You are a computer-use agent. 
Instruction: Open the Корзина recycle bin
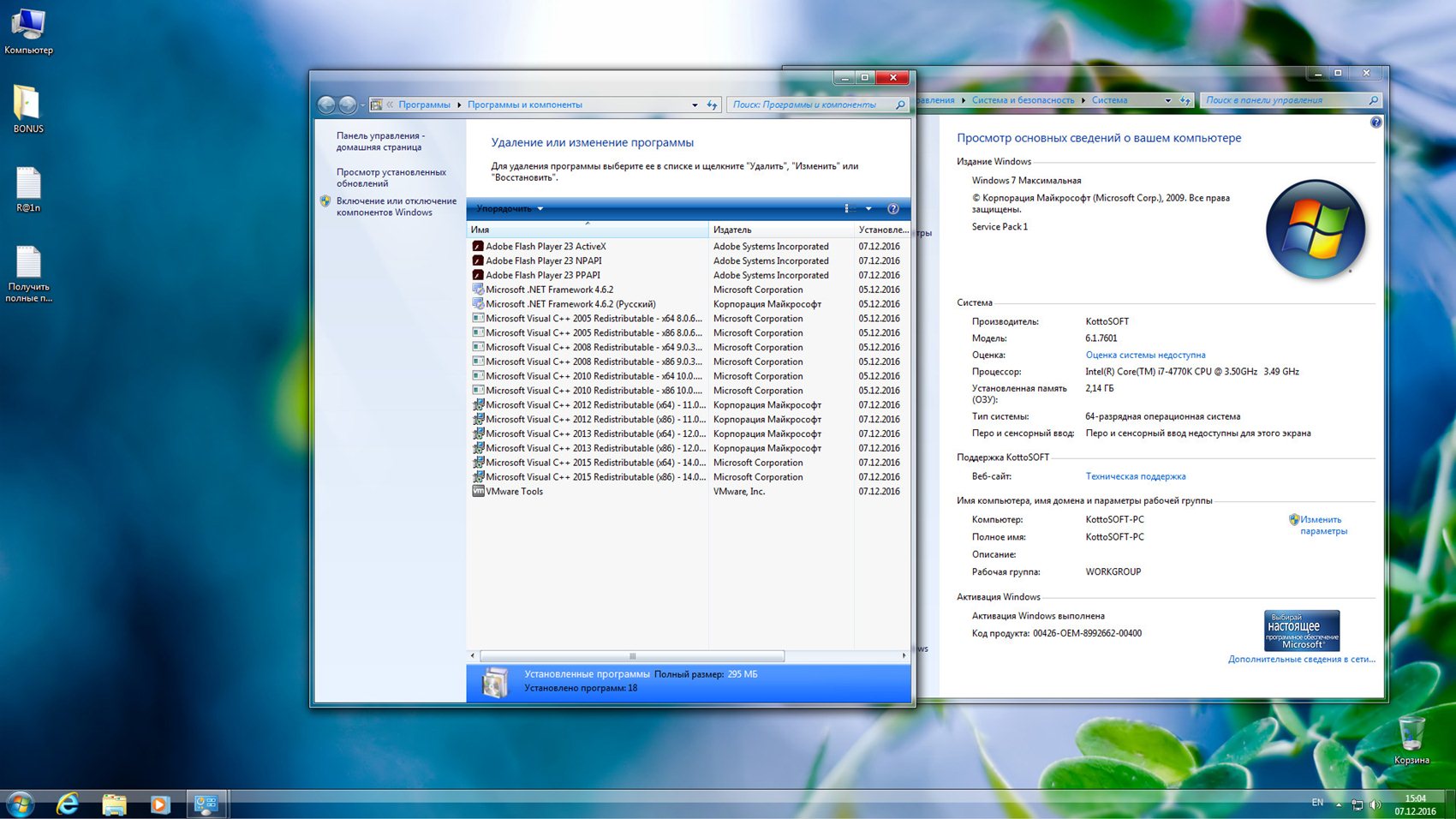1411,740
